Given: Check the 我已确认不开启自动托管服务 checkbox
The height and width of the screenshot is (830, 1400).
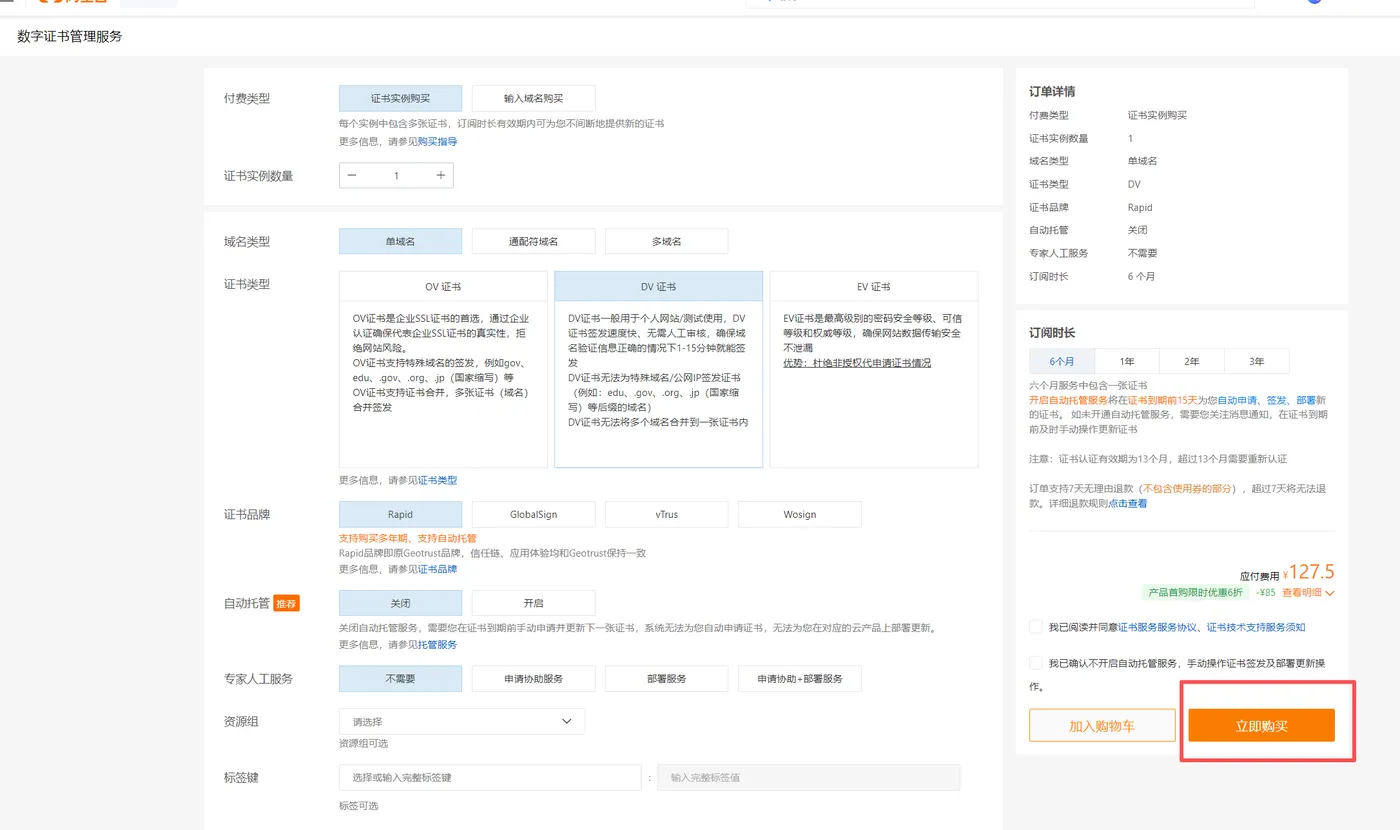Looking at the screenshot, I should click(x=1036, y=663).
